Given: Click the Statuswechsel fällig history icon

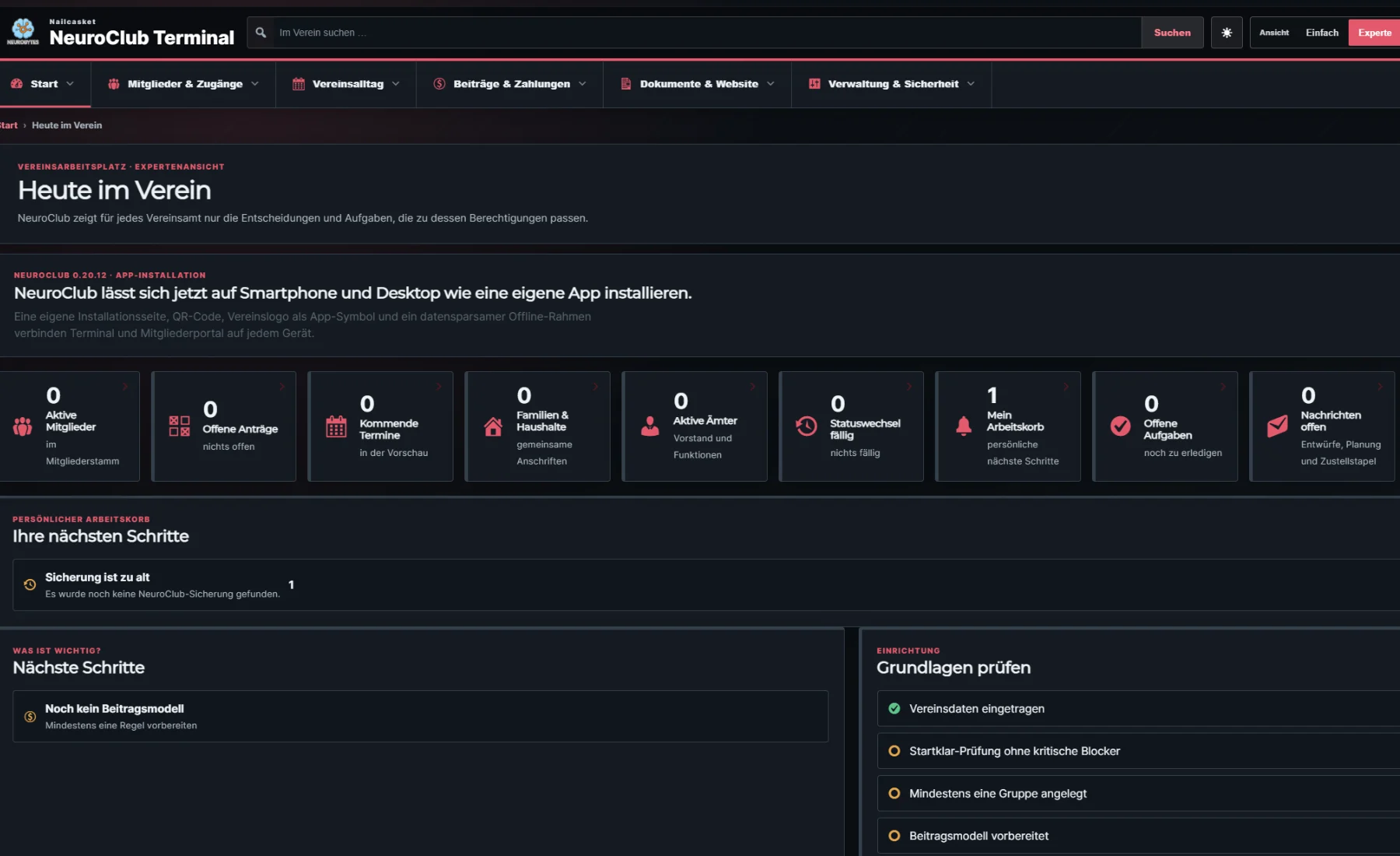Looking at the screenshot, I should click(x=807, y=426).
